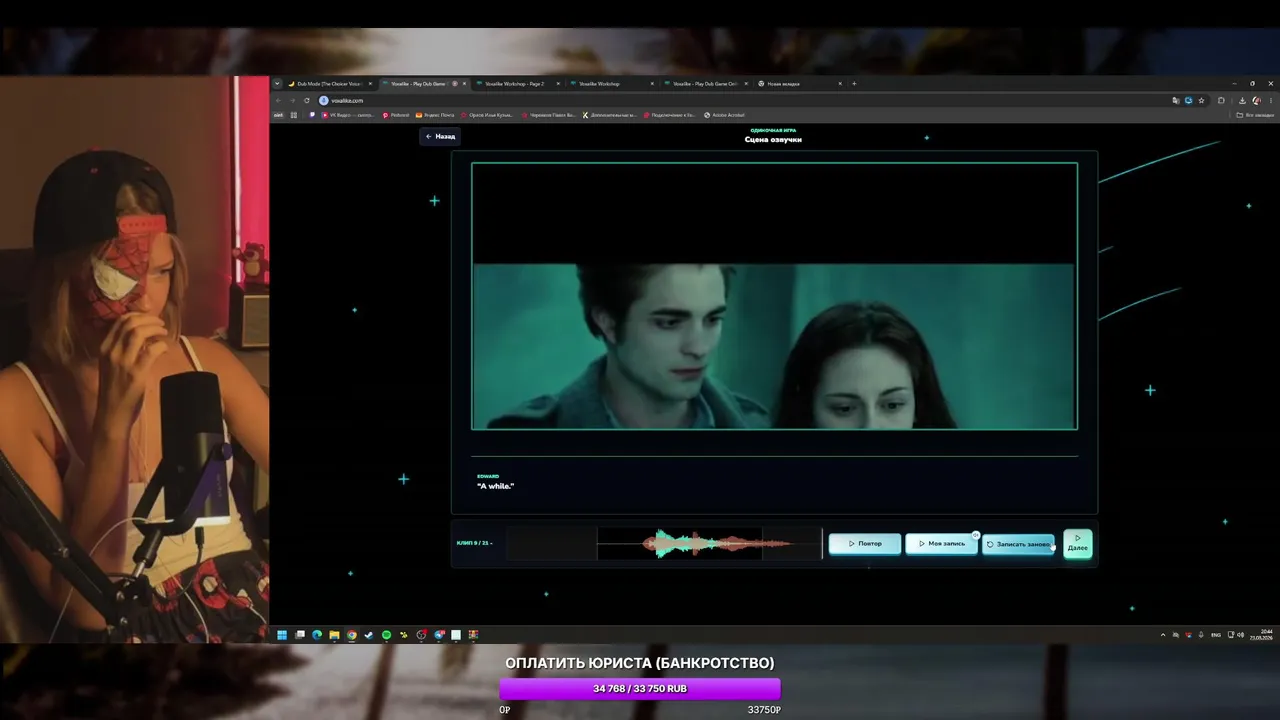
Task: Switch to Dub Mode browser tab
Action: [x=330, y=84]
